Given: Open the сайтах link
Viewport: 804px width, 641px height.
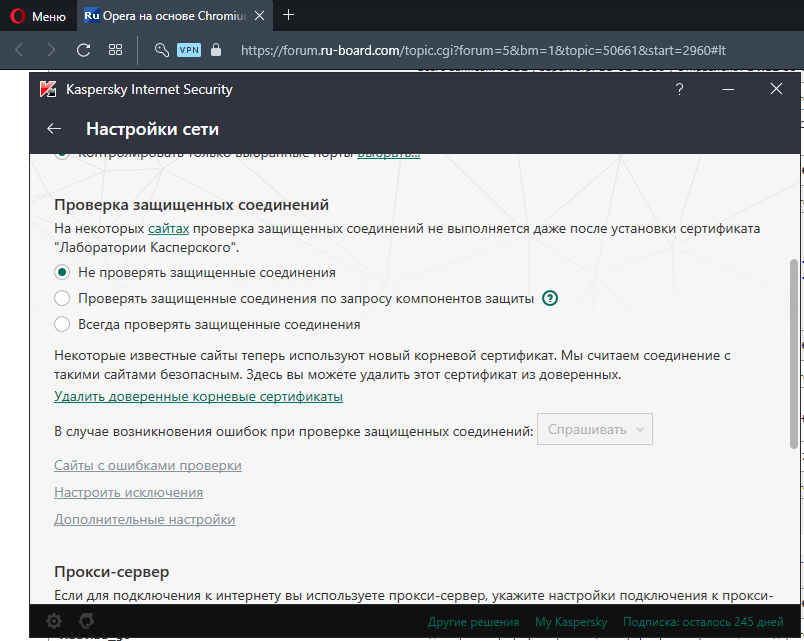Looking at the screenshot, I should click(x=169, y=228).
